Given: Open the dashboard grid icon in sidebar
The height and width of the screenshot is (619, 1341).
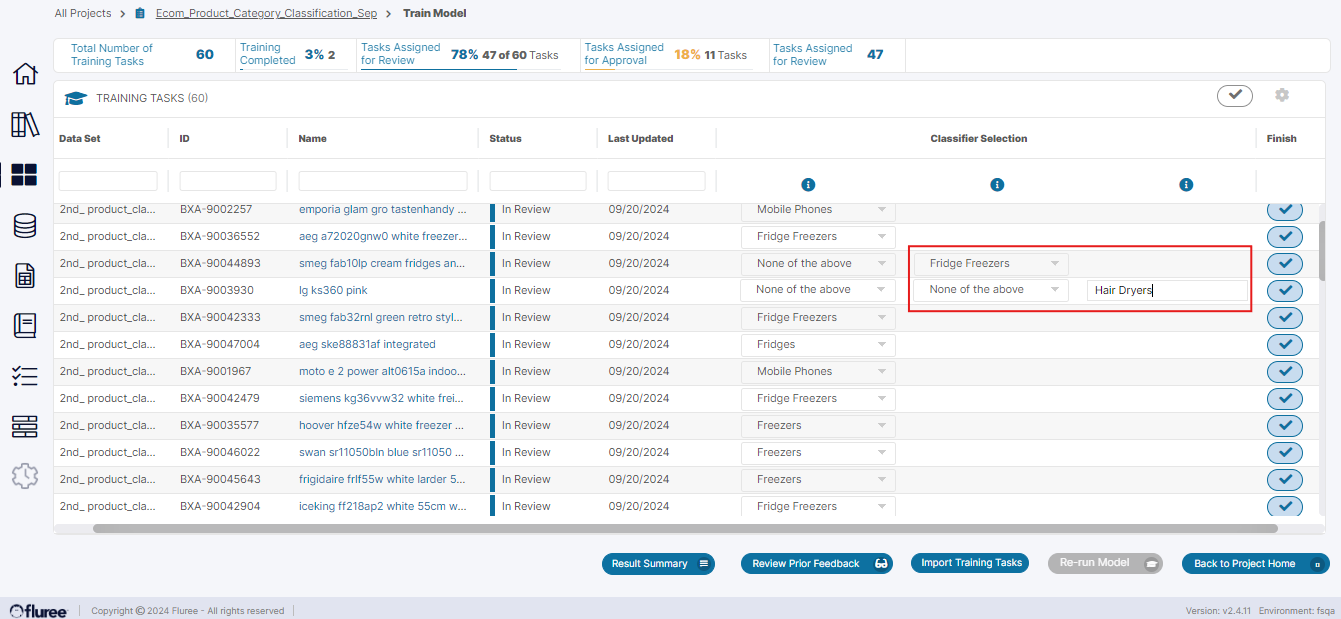Looking at the screenshot, I should click(x=24, y=174).
